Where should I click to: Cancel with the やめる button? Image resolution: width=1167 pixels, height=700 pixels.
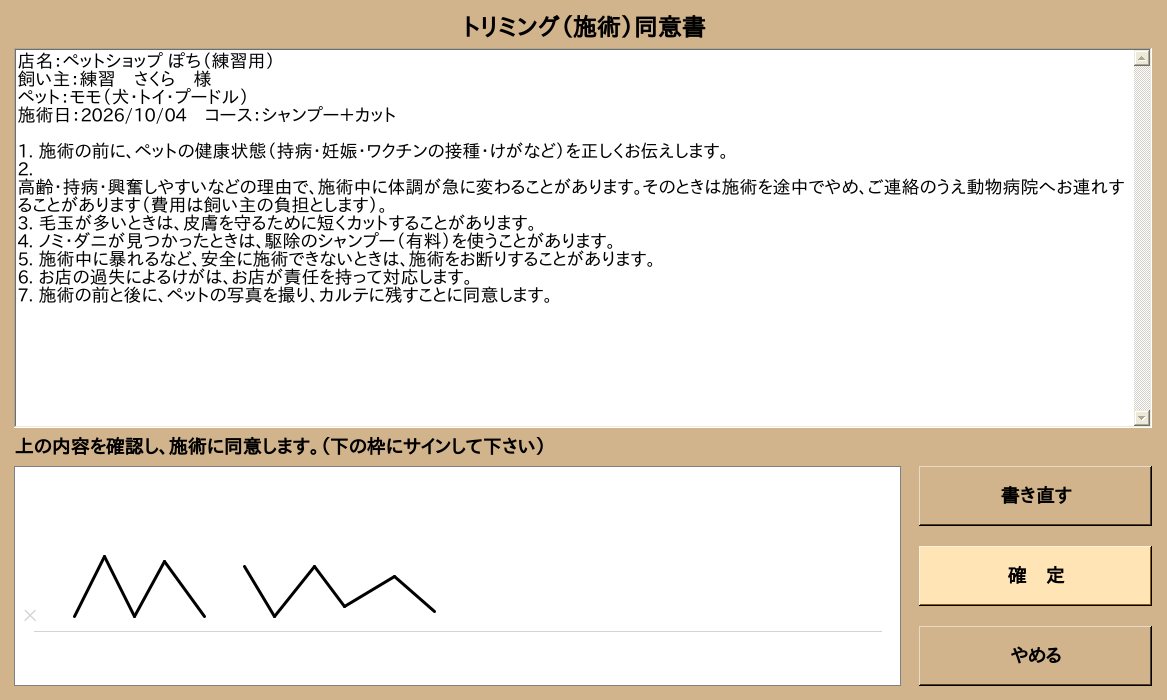pyautogui.click(x=1035, y=655)
